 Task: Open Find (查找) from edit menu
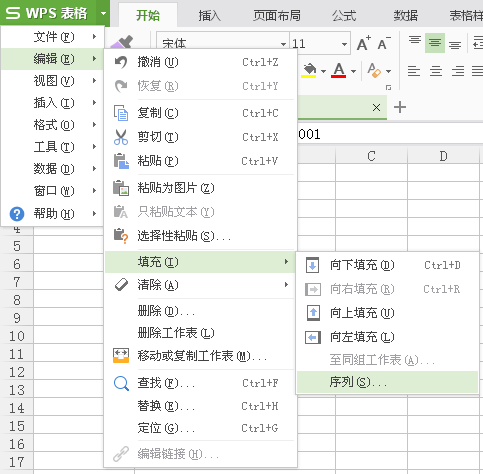pos(200,383)
